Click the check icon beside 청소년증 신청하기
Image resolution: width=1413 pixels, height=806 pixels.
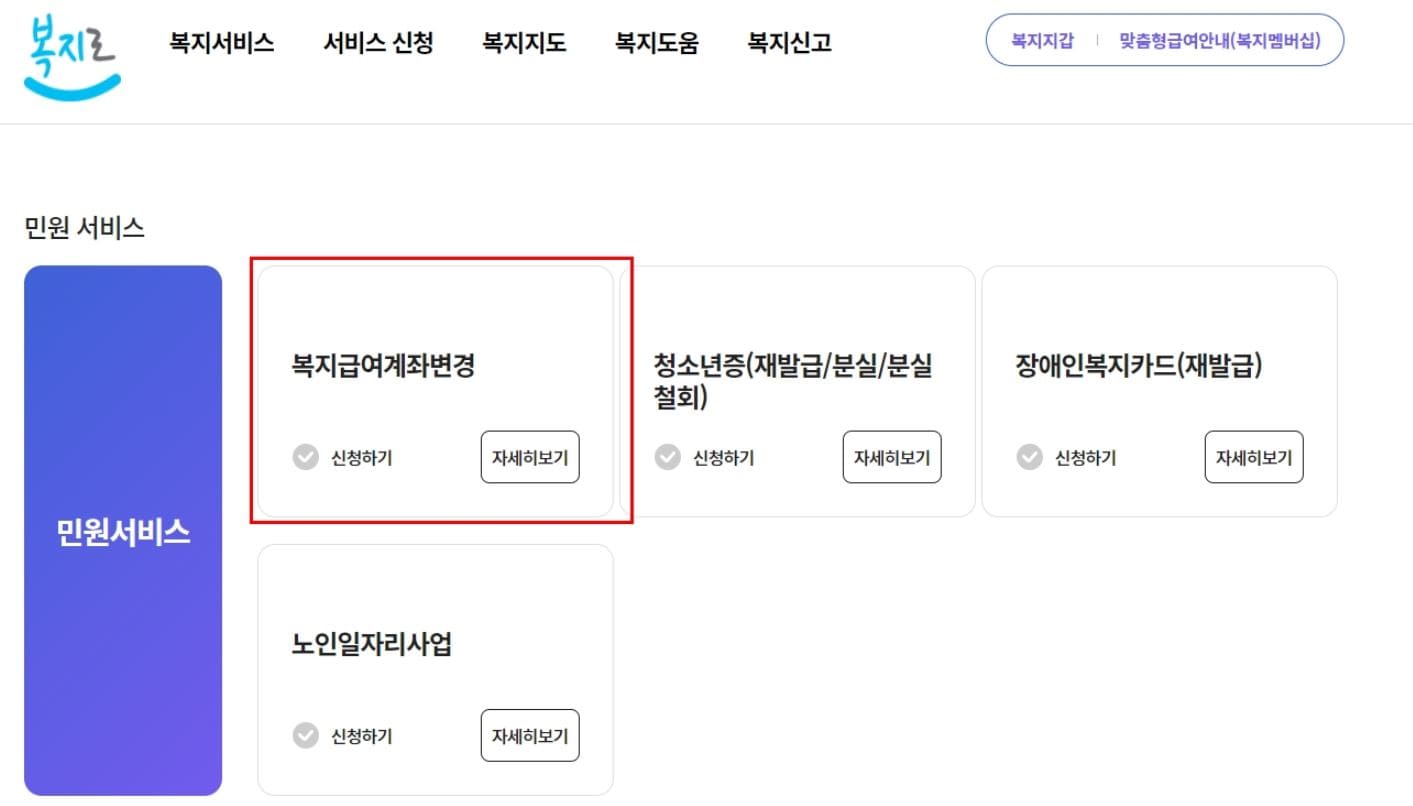[668, 457]
